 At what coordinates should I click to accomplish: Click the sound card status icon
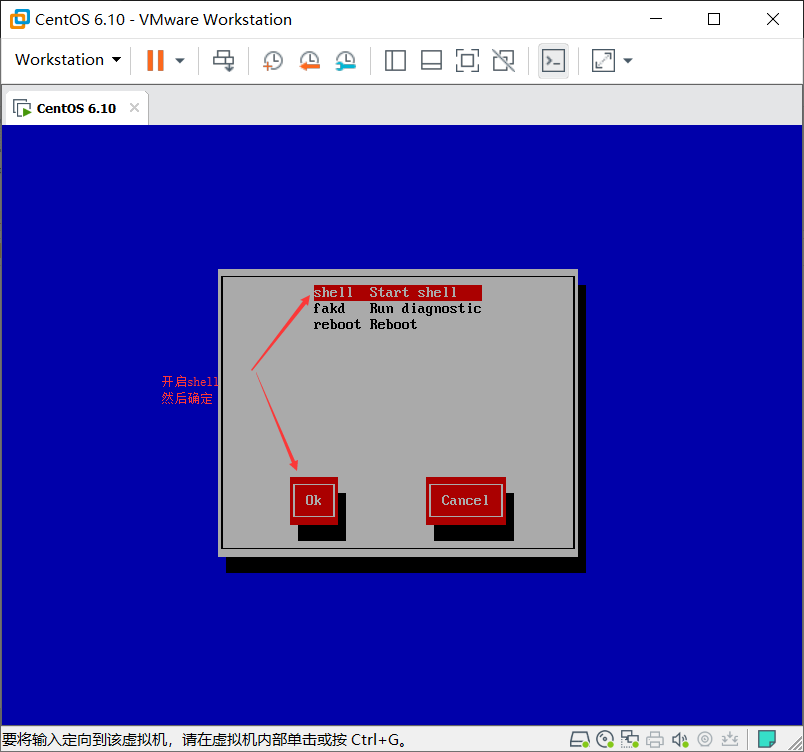680,739
